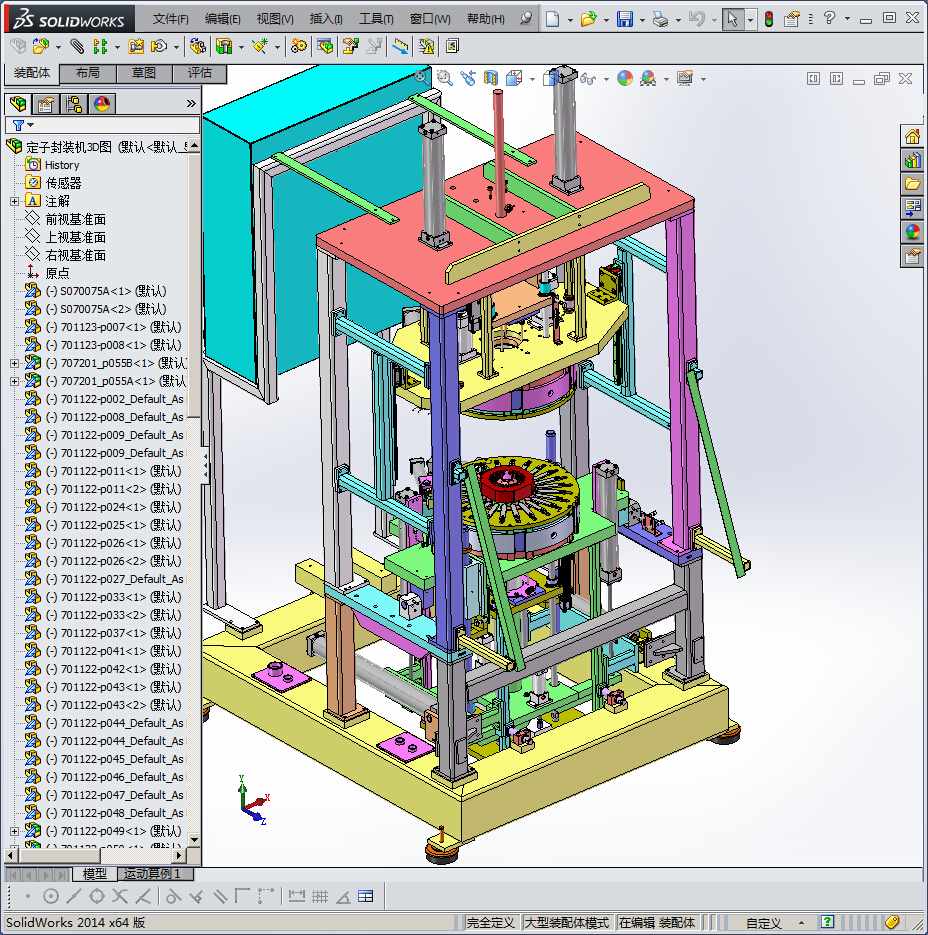The height and width of the screenshot is (935, 928).
Task: Toggle the menu bar pushpin
Action: pos(526,18)
